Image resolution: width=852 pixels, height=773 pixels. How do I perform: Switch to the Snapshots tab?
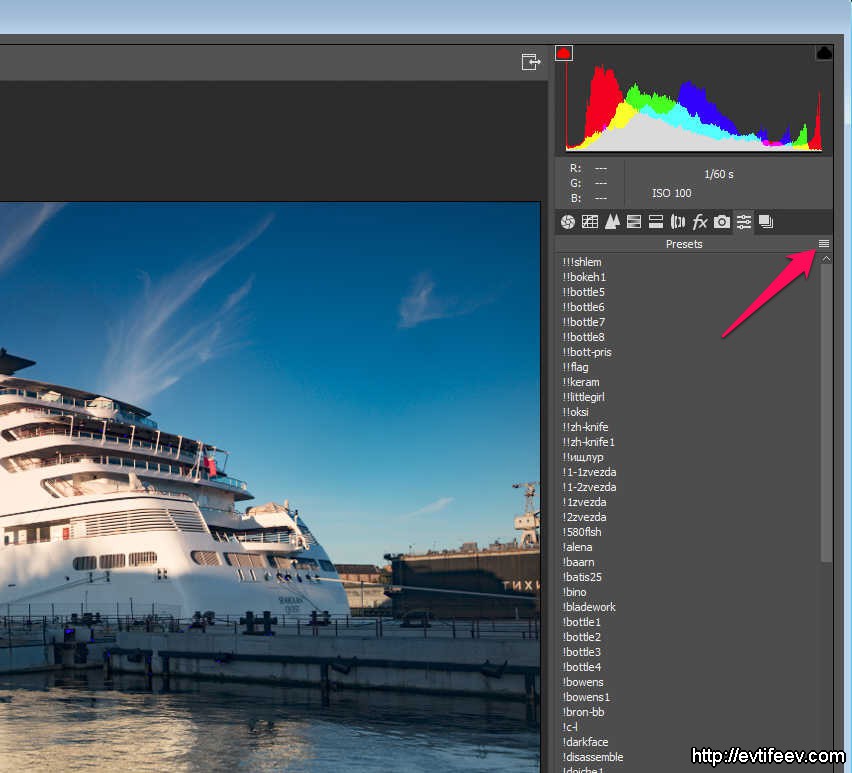pyautogui.click(x=766, y=222)
